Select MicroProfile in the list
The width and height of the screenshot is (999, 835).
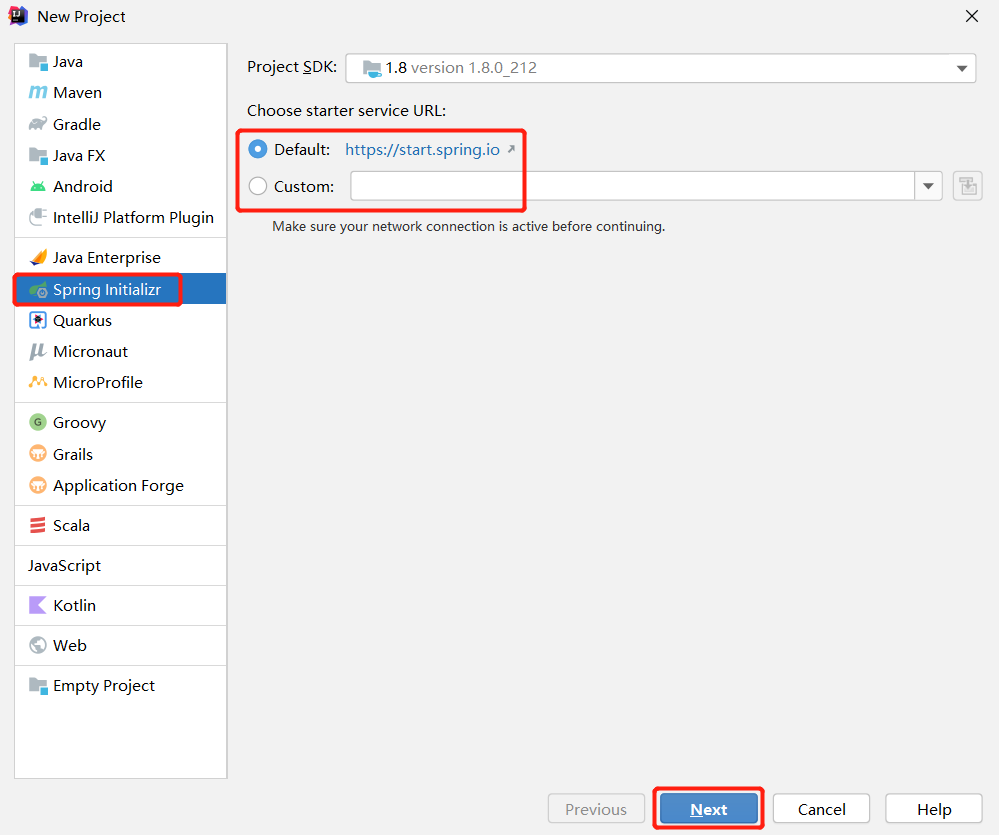coord(98,383)
